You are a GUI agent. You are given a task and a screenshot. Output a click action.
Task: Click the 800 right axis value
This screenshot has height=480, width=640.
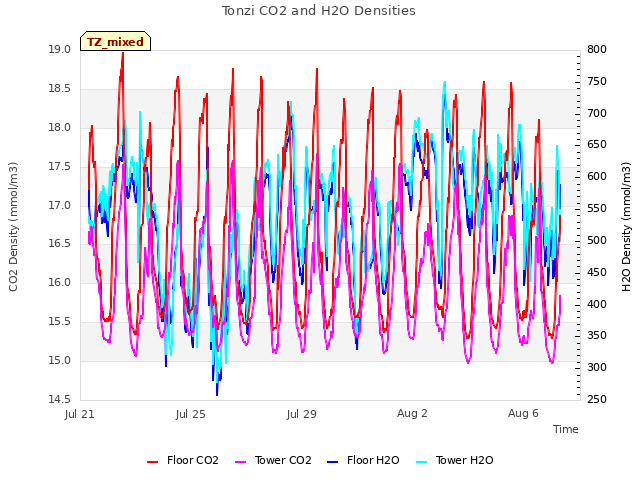pos(597,50)
